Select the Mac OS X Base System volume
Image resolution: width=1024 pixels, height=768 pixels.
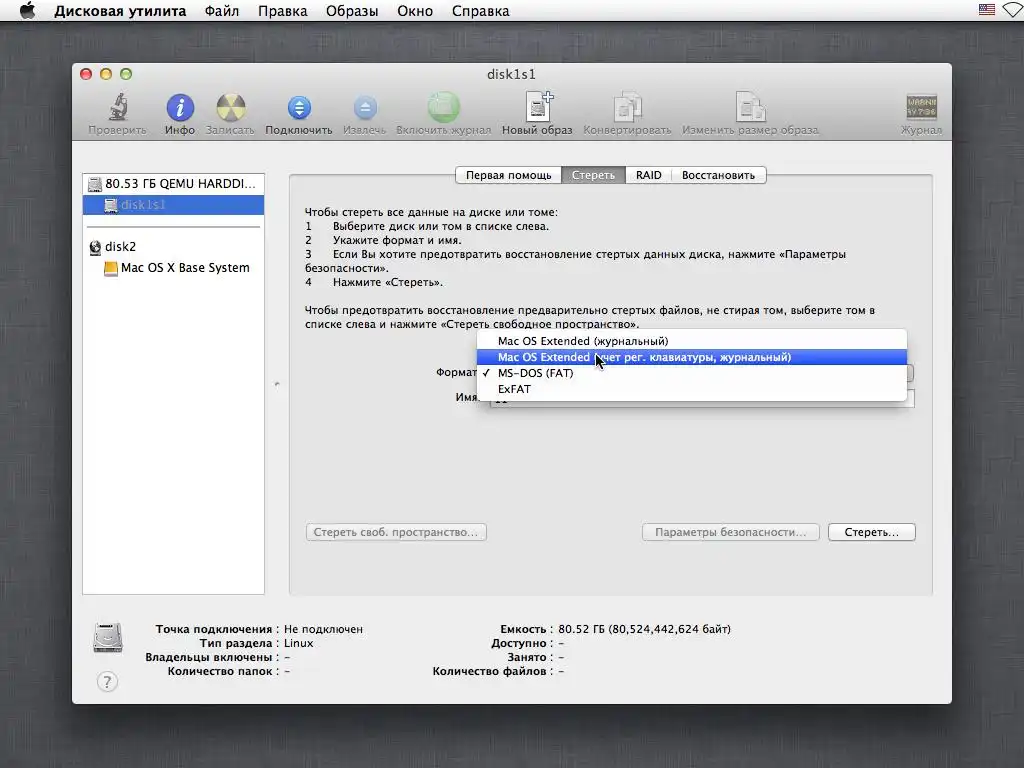pos(173,268)
